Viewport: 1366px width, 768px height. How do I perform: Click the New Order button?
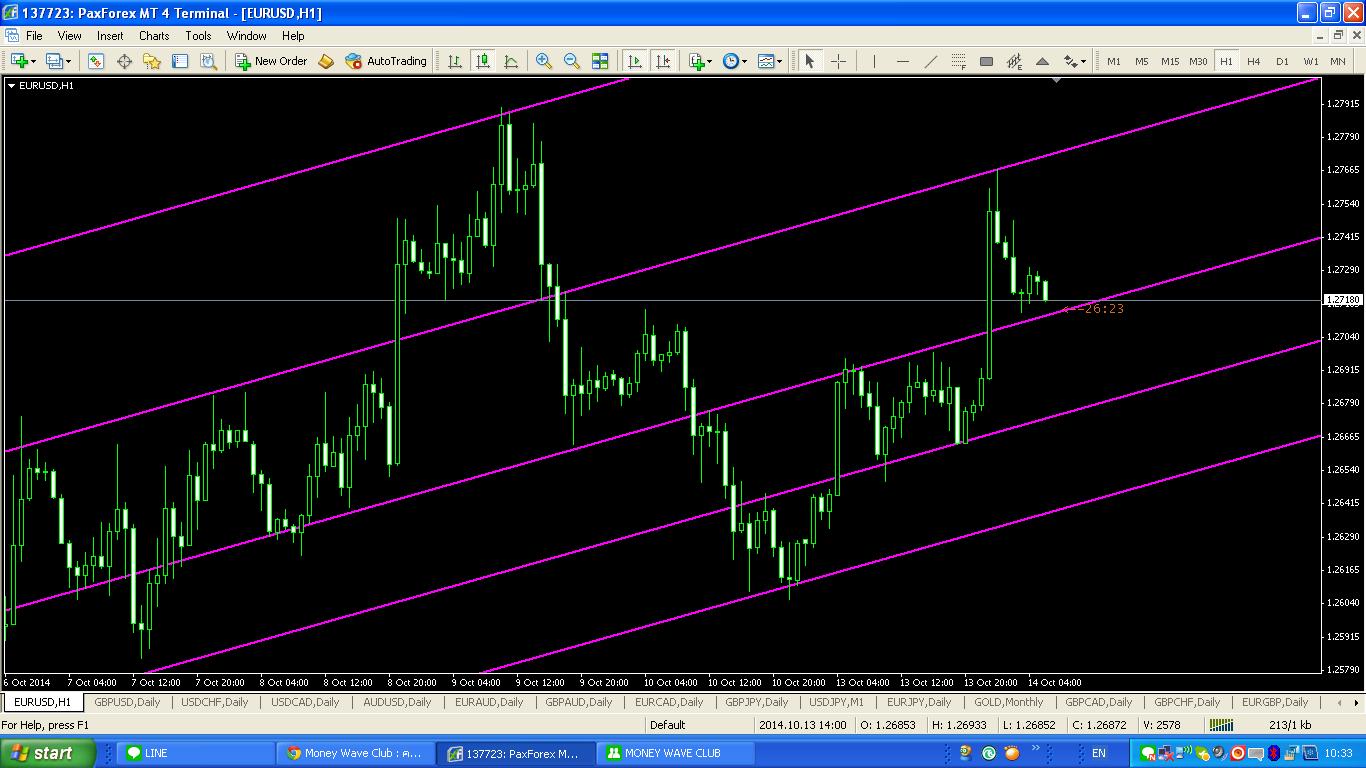click(x=271, y=61)
